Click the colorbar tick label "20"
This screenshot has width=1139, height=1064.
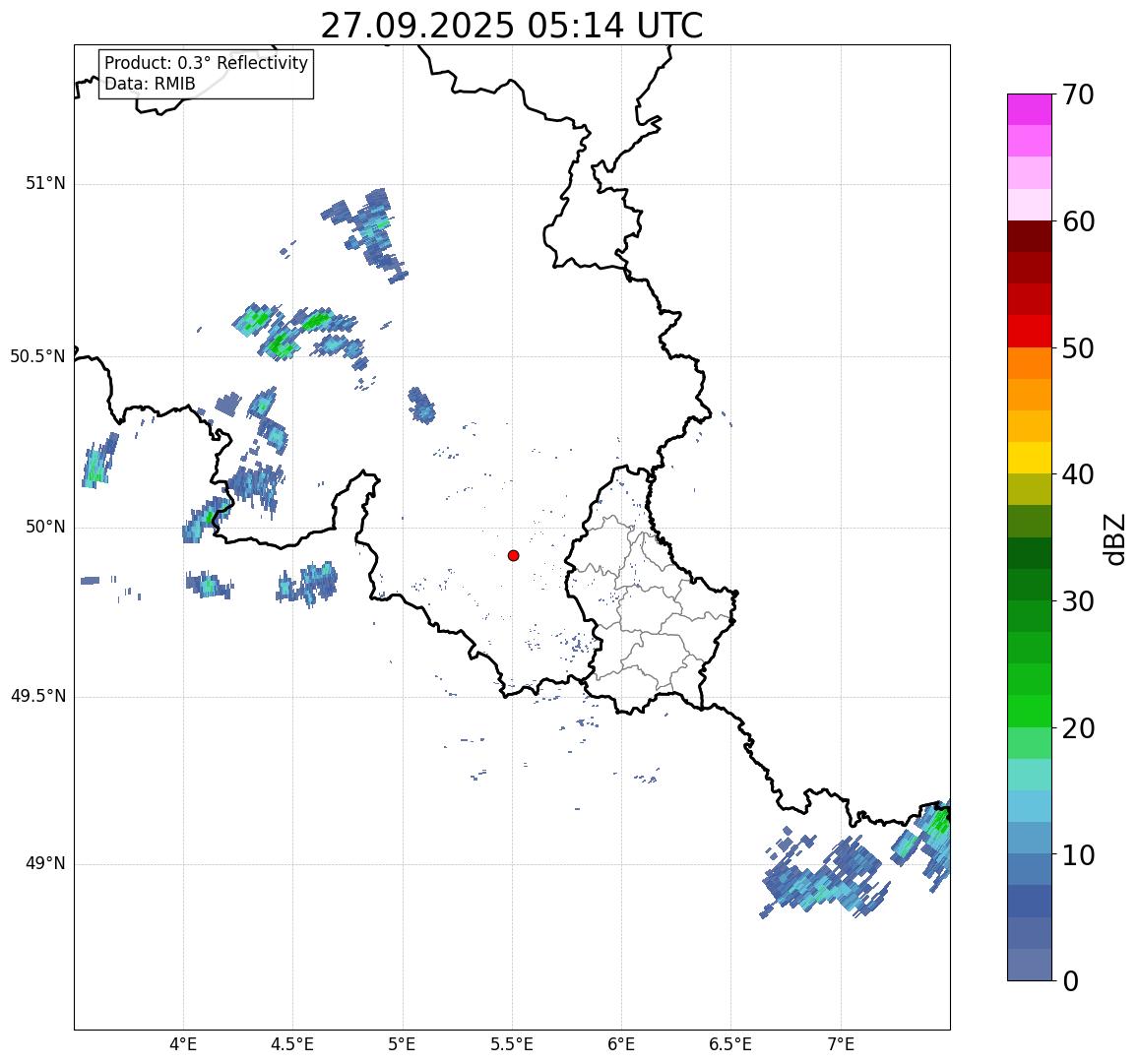1078,727
